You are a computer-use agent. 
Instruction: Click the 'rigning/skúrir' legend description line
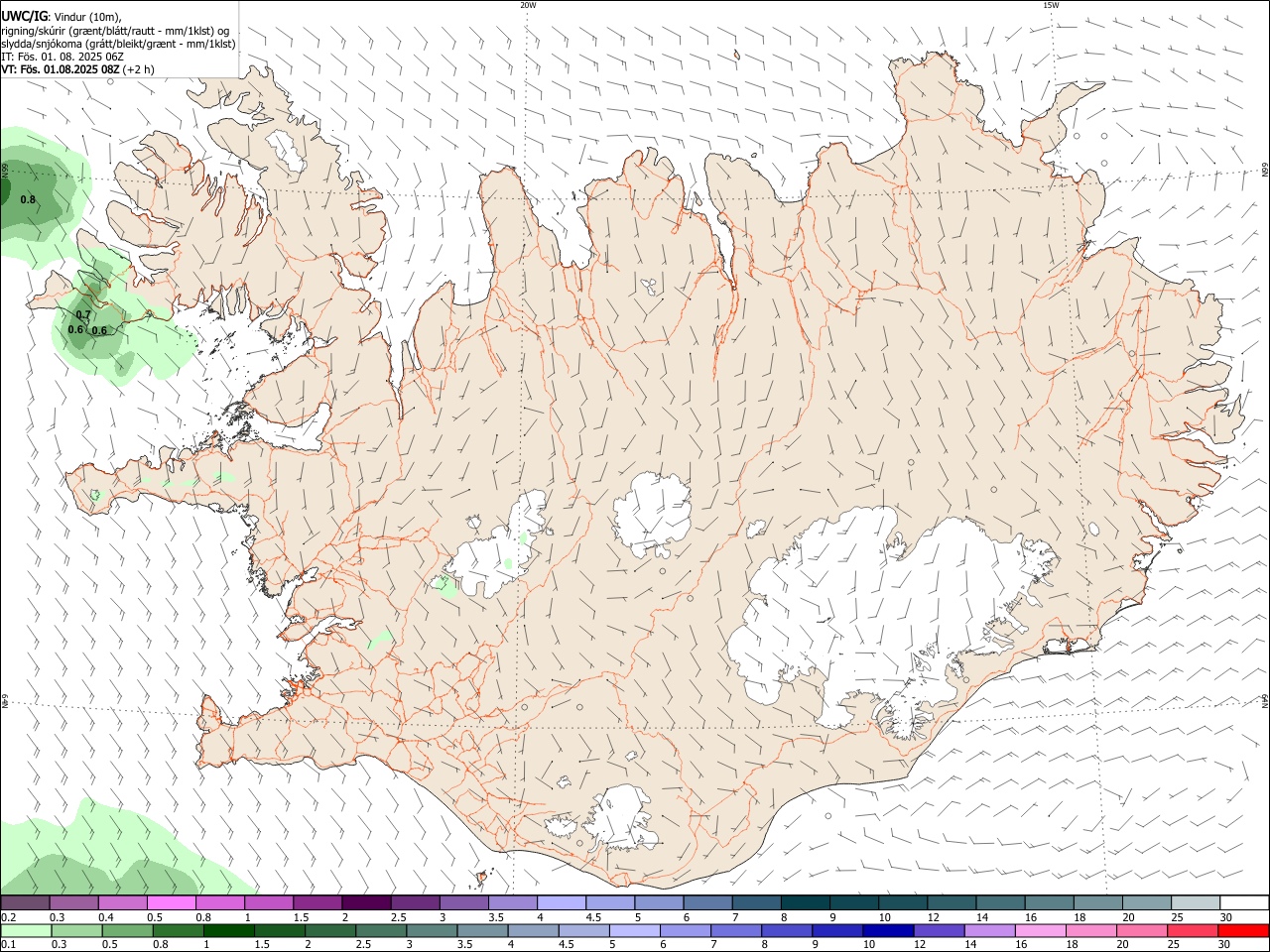tap(115, 31)
